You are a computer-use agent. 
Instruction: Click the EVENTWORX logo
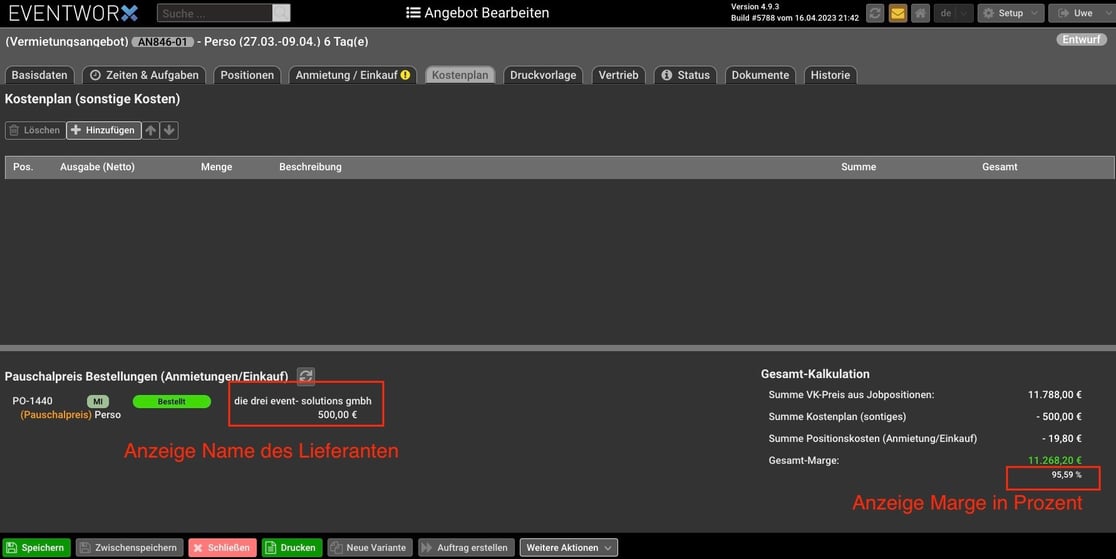pos(73,13)
